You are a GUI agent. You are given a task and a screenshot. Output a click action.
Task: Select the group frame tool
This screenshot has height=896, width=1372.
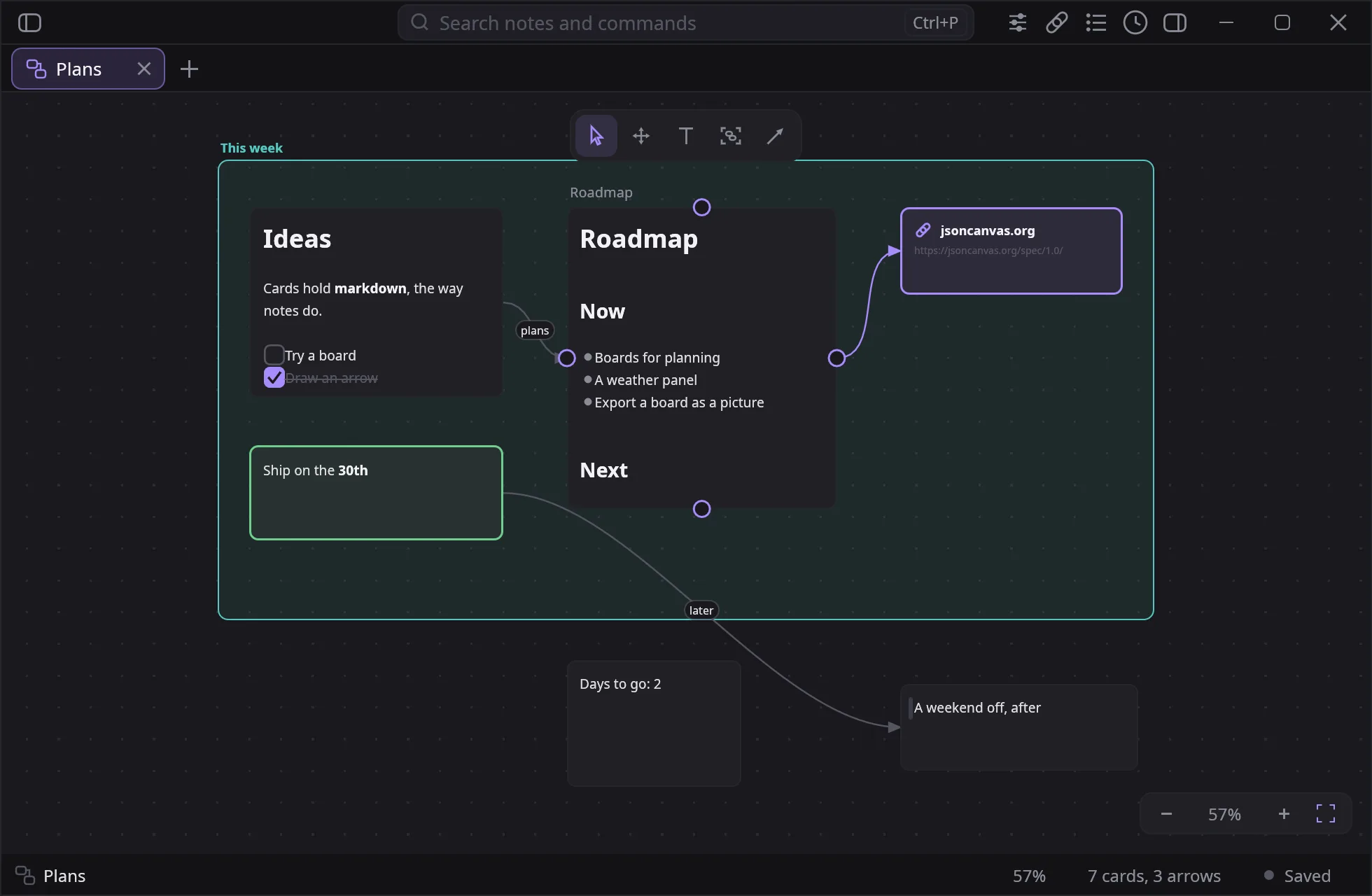coord(730,136)
